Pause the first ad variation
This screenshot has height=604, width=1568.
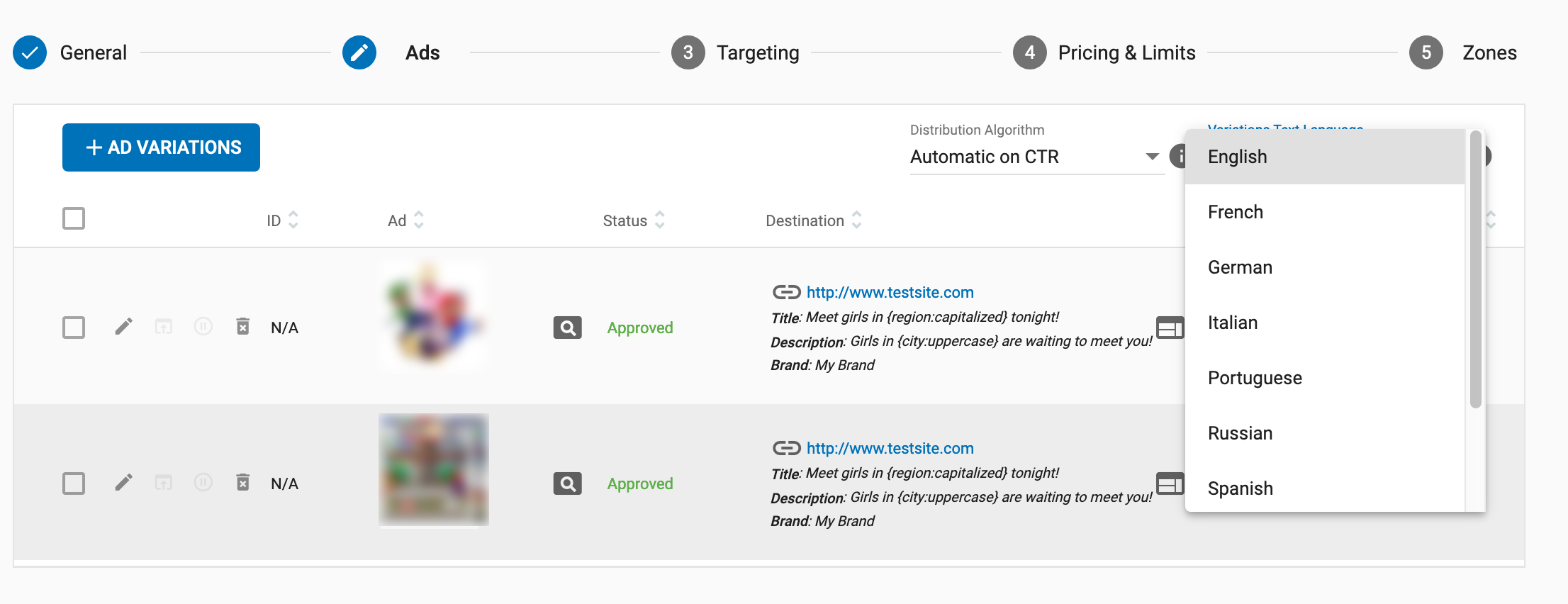click(203, 327)
